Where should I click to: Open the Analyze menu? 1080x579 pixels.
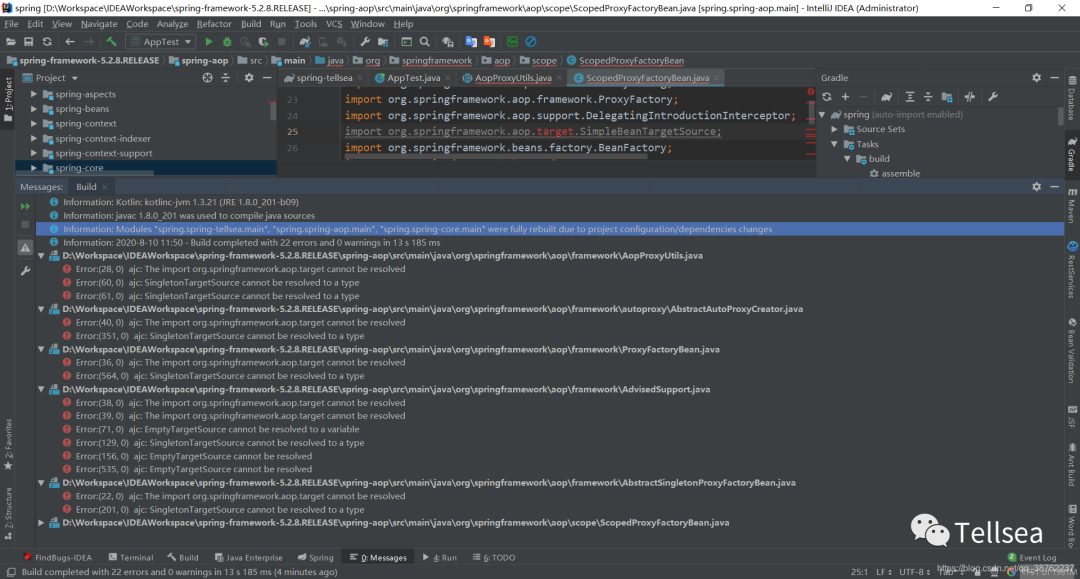tap(172, 23)
